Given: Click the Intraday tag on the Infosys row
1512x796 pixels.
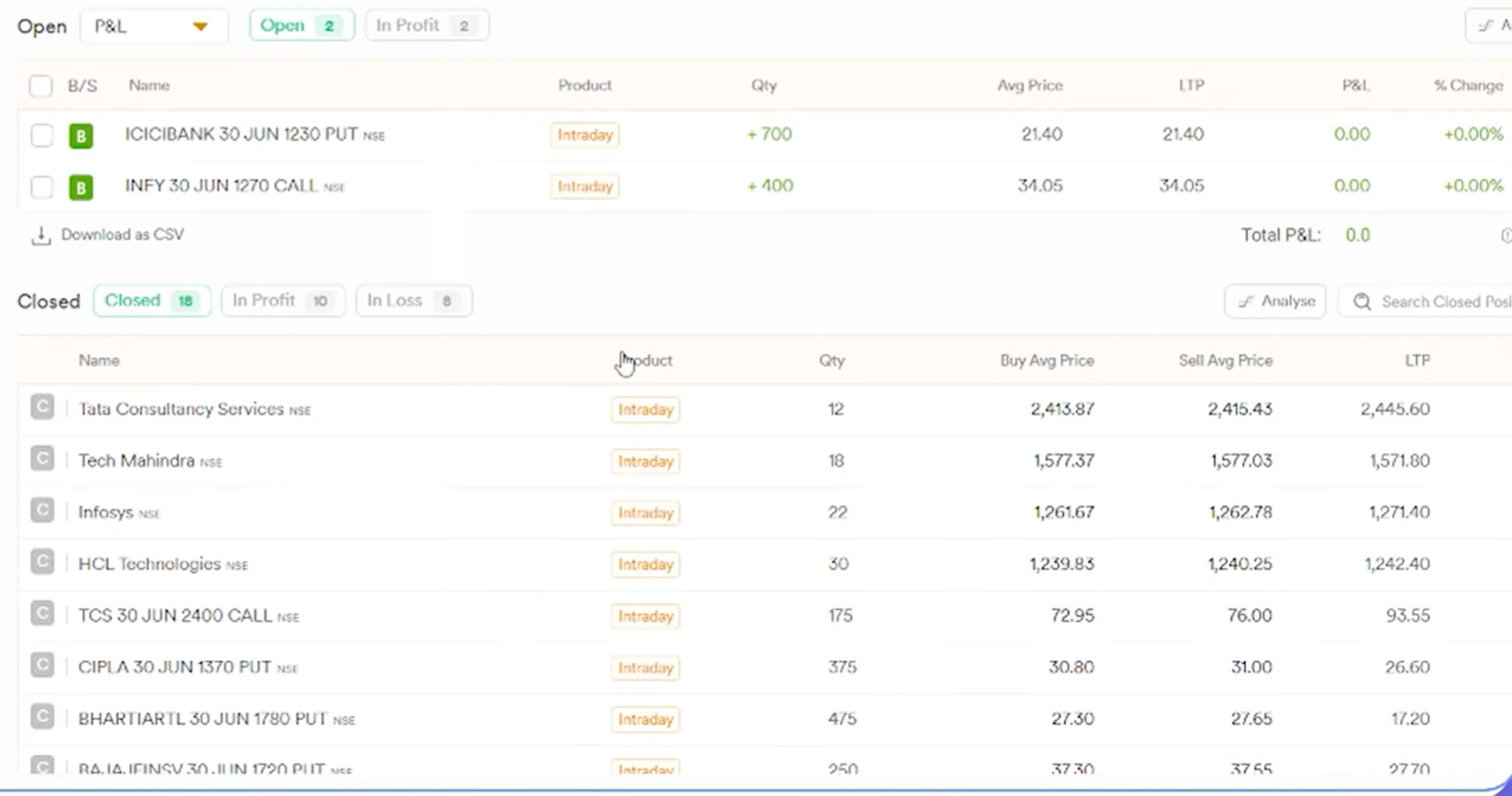Looking at the screenshot, I should (x=645, y=513).
